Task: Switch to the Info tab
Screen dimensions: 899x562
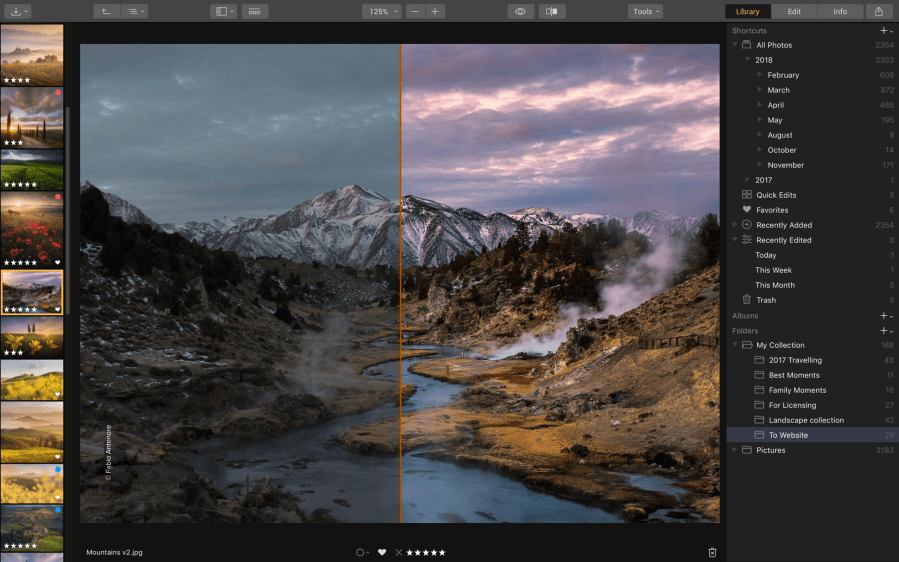Action: click(x=840, y=12)
